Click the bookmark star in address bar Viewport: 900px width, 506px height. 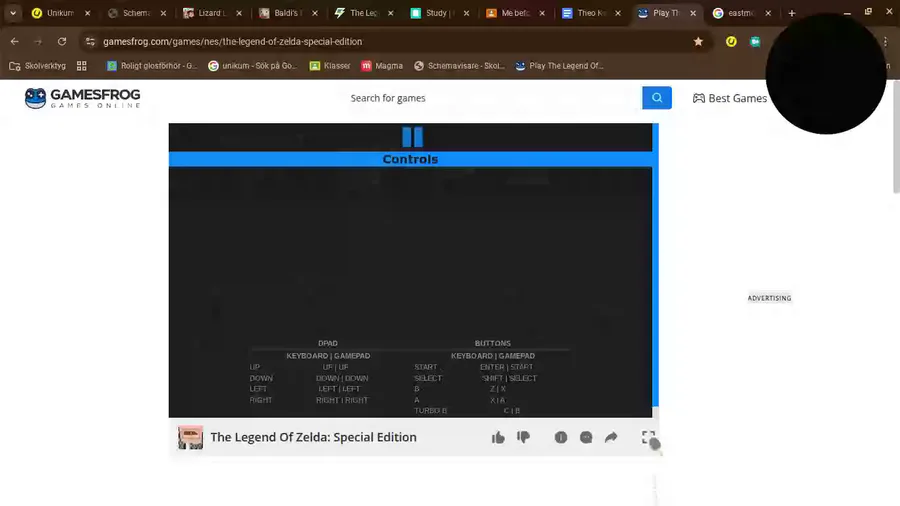click(x=698, y=41)
